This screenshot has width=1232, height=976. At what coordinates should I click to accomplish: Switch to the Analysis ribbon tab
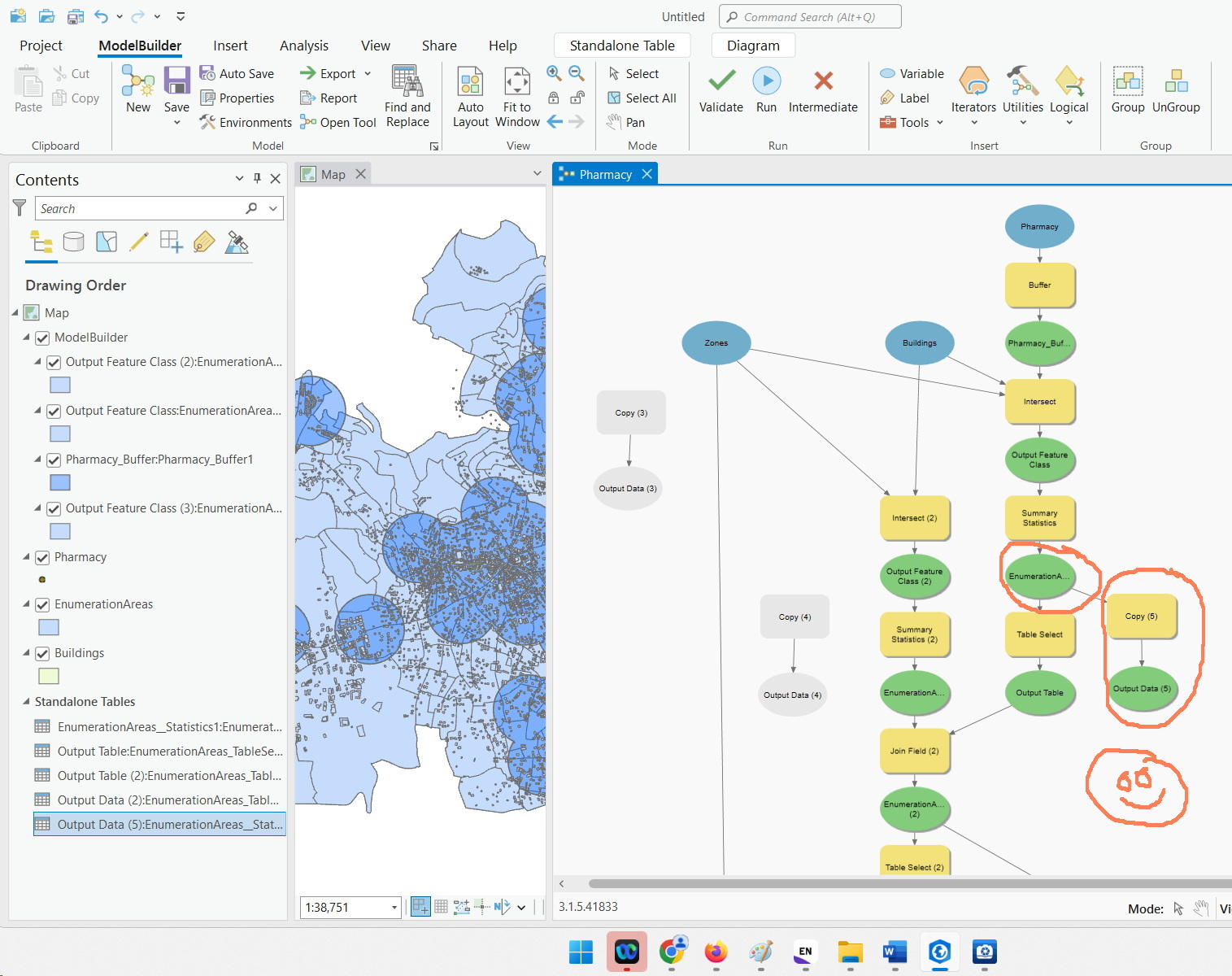pos(304,46)
